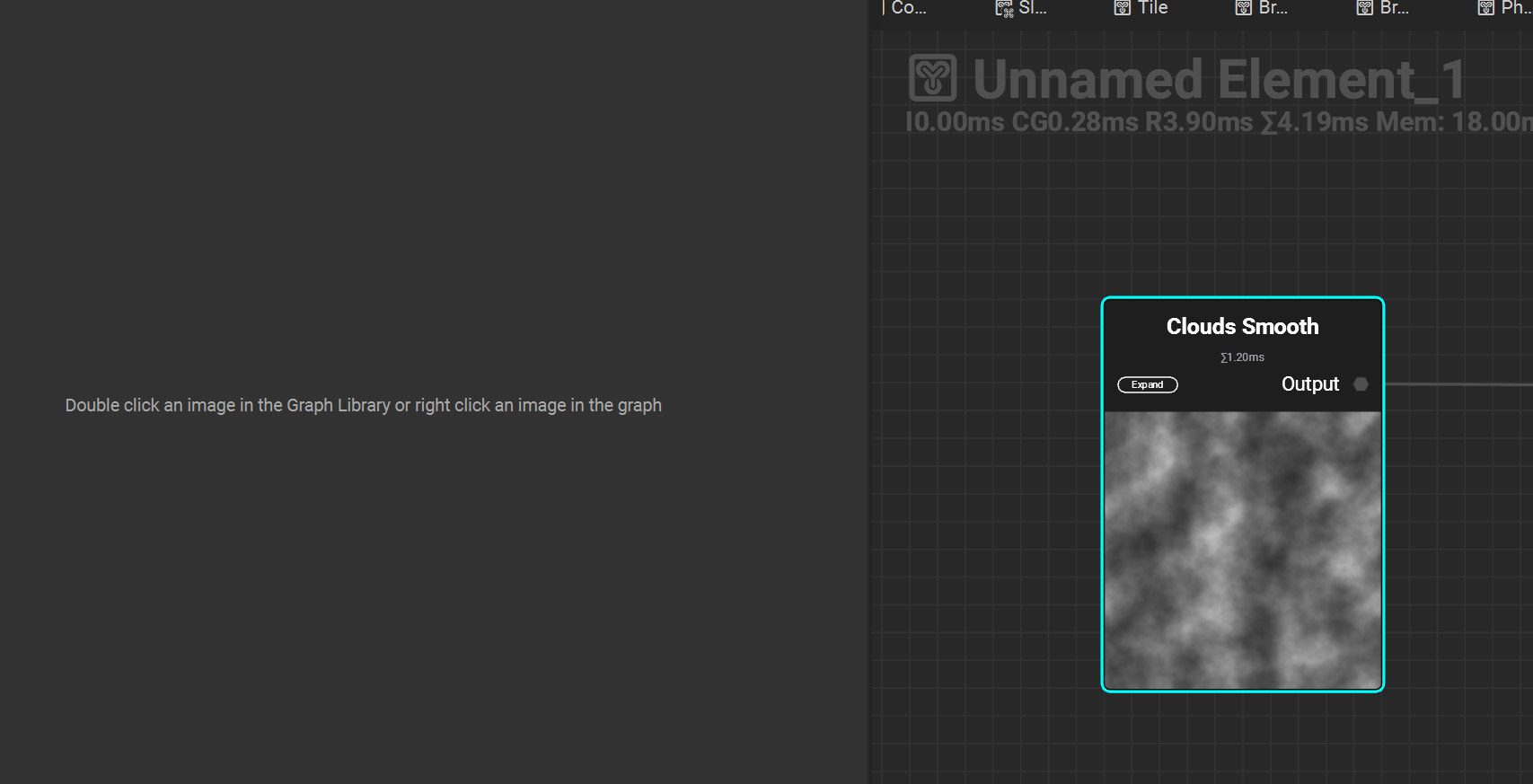Click the Unnamed Element_1 graph title

point(1219,79)
